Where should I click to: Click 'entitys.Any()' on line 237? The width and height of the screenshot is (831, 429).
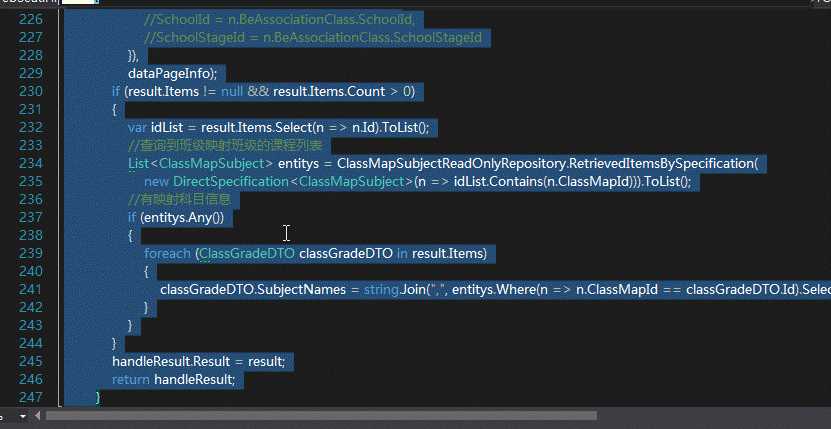[x=182, y=217]
